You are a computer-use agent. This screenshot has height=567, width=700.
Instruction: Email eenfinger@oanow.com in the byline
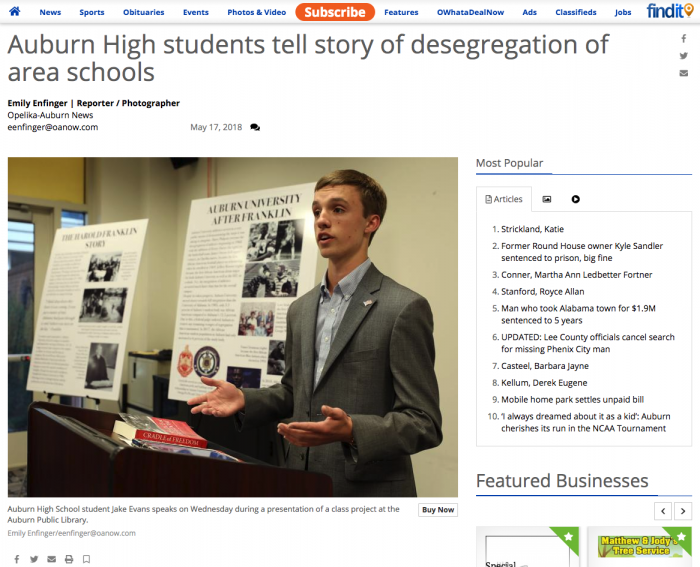pyautogui.click(x=53, y=127)
